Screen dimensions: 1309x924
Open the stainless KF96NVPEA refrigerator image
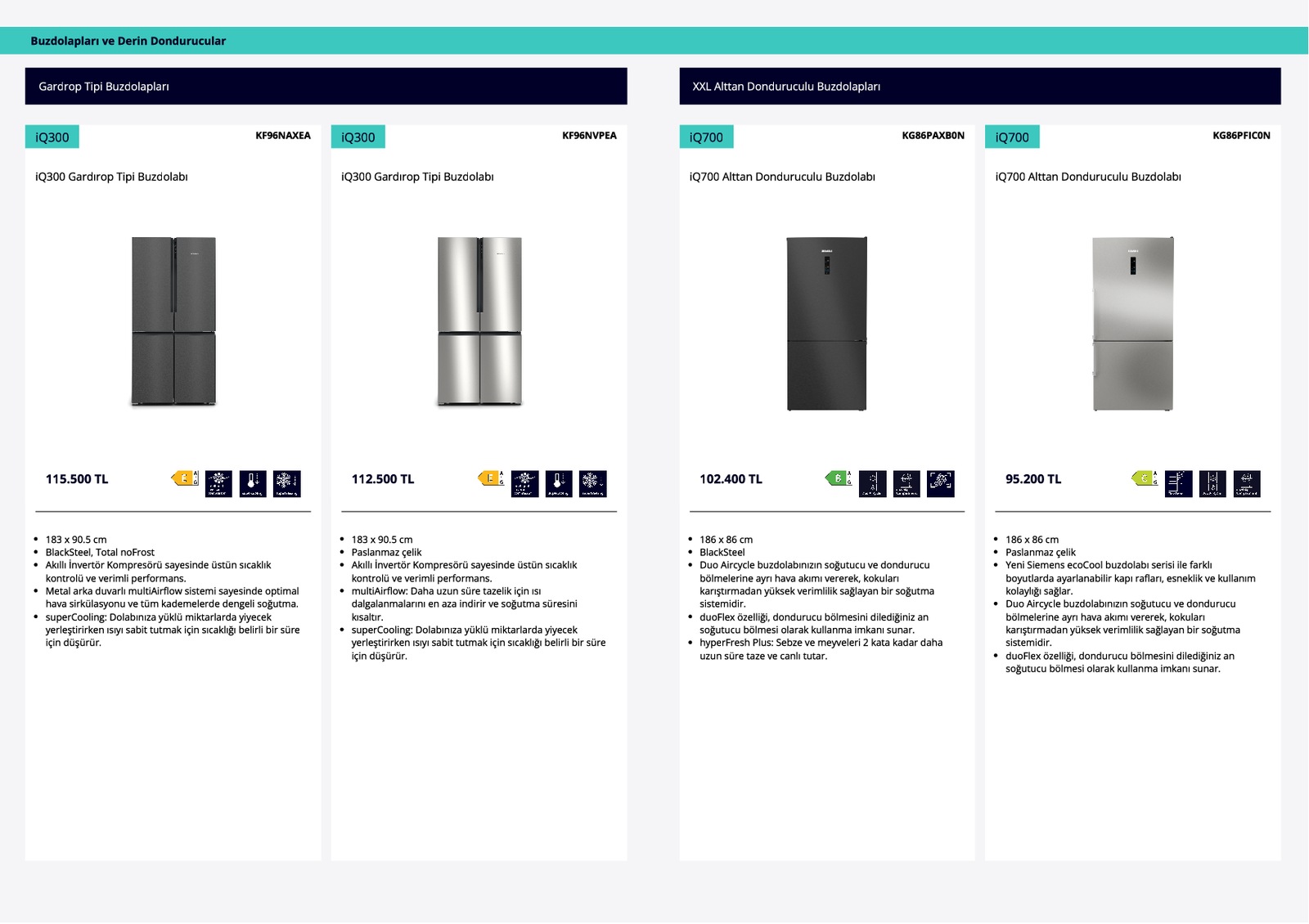tap(479, 321)
